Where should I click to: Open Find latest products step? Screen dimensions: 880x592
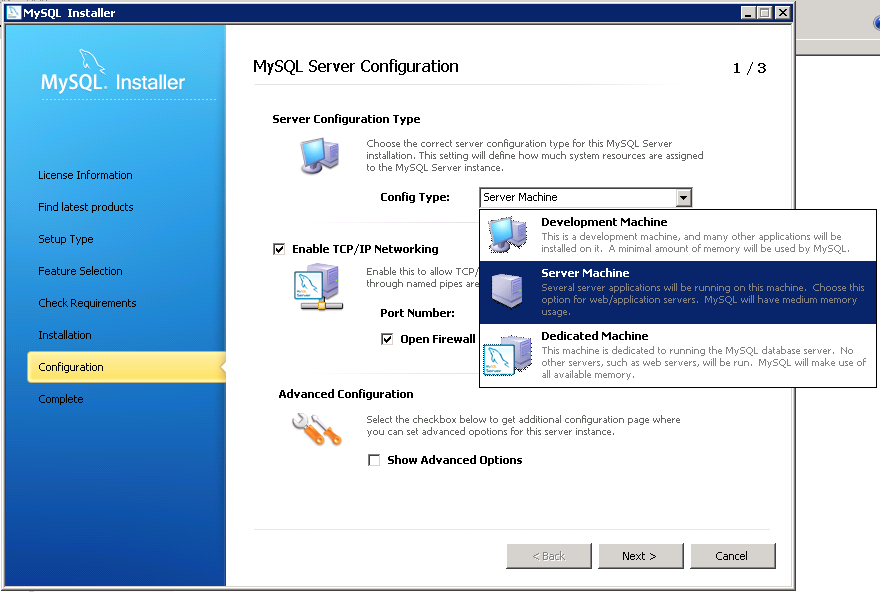coord(86,207)
